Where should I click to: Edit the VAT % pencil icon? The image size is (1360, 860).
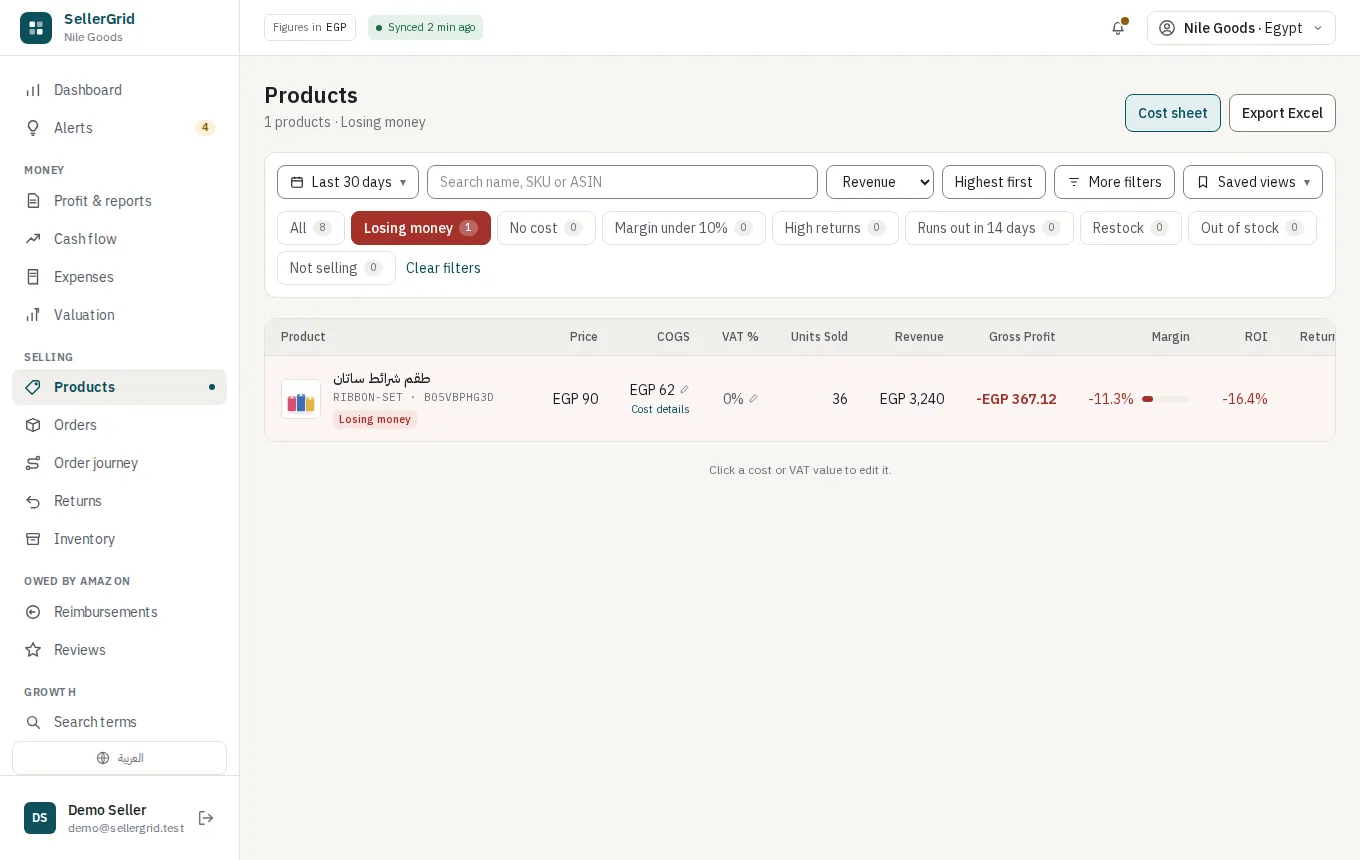pyautogui.click(x=753, y=399)
